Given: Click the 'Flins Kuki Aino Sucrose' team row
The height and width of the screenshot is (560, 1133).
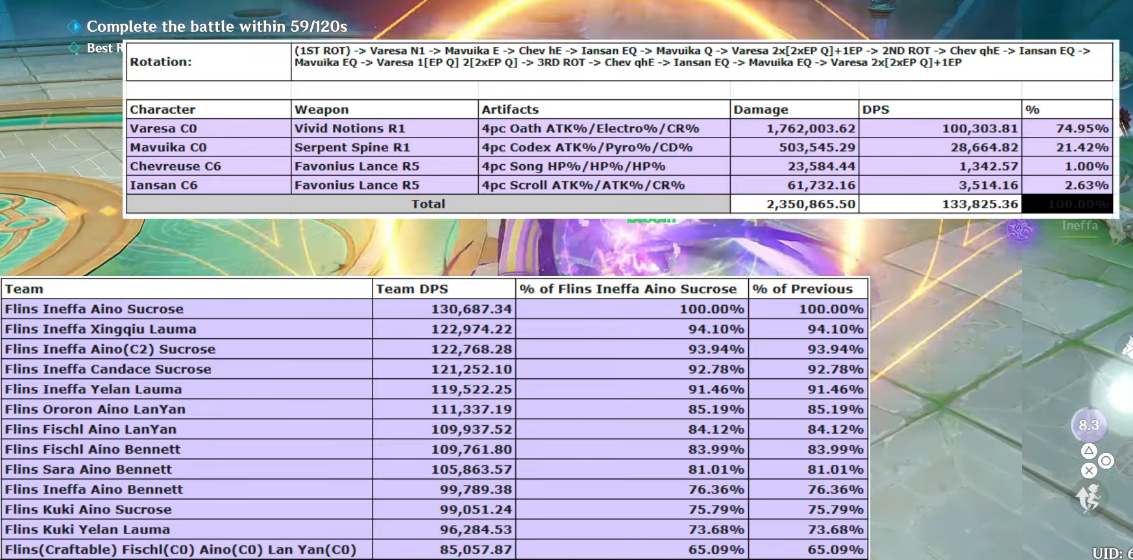Looking at the screenshot, I should click(434, 509).
